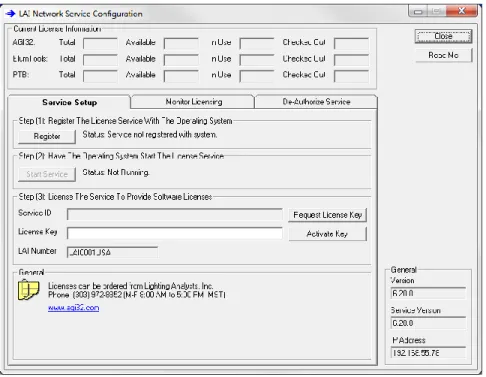
Task: Click the Close button at top right
Action: [443, 36]
